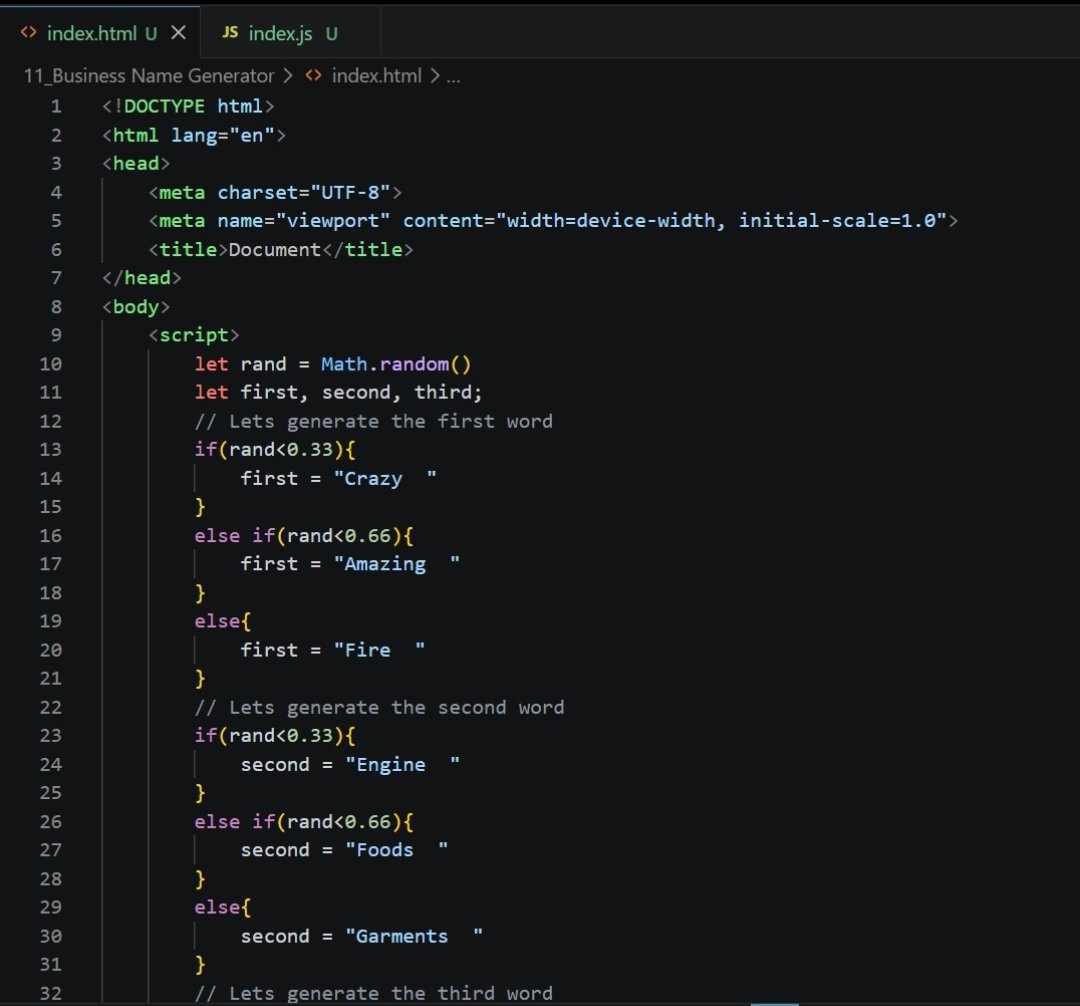Click the string "Amazing" on line 17
Screen dimensions: 1080x1006
(397, 563)
